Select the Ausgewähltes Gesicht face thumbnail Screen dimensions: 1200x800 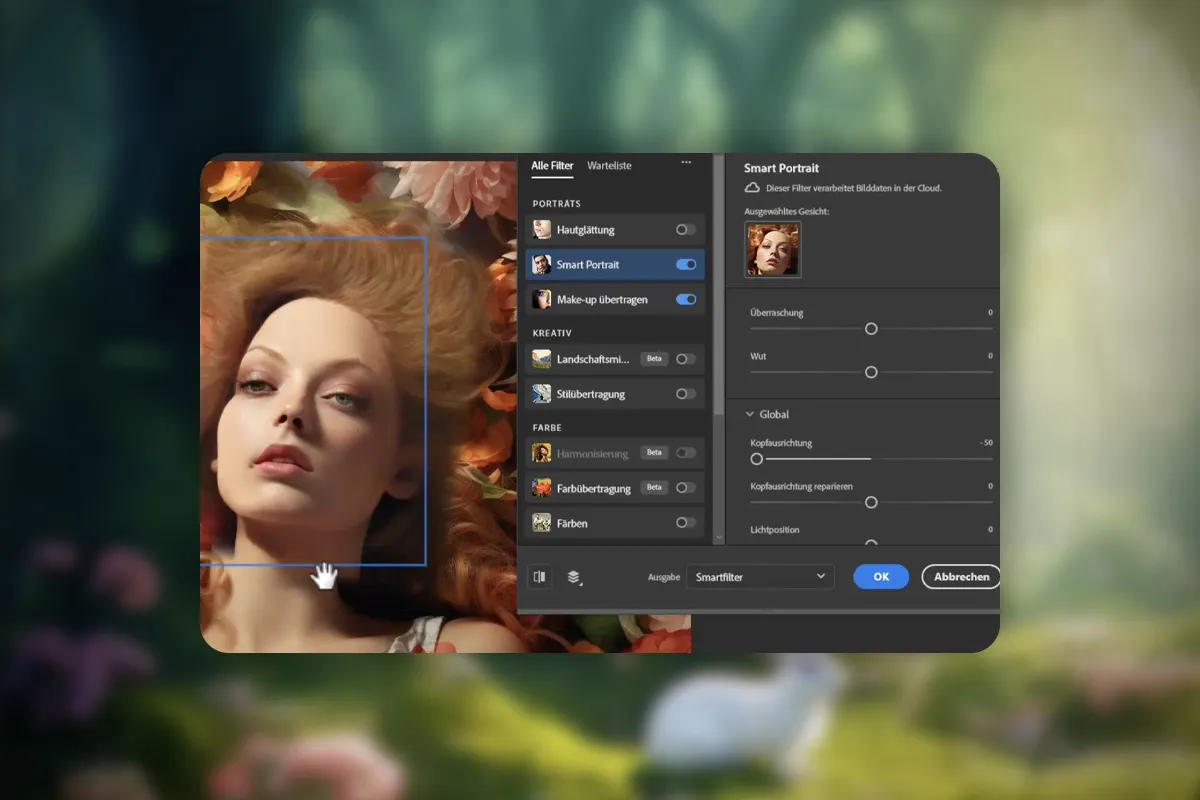click(x=773, y=249)
